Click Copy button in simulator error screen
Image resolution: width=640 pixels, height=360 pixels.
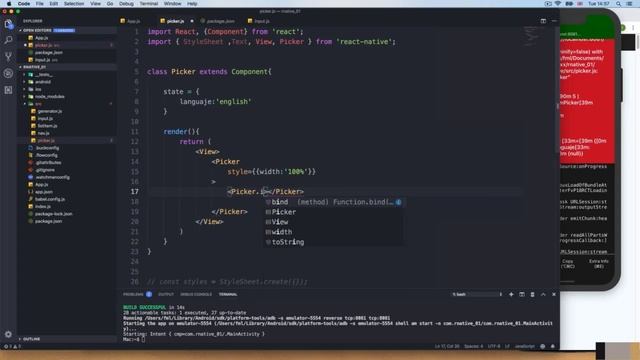pos(568,264)
